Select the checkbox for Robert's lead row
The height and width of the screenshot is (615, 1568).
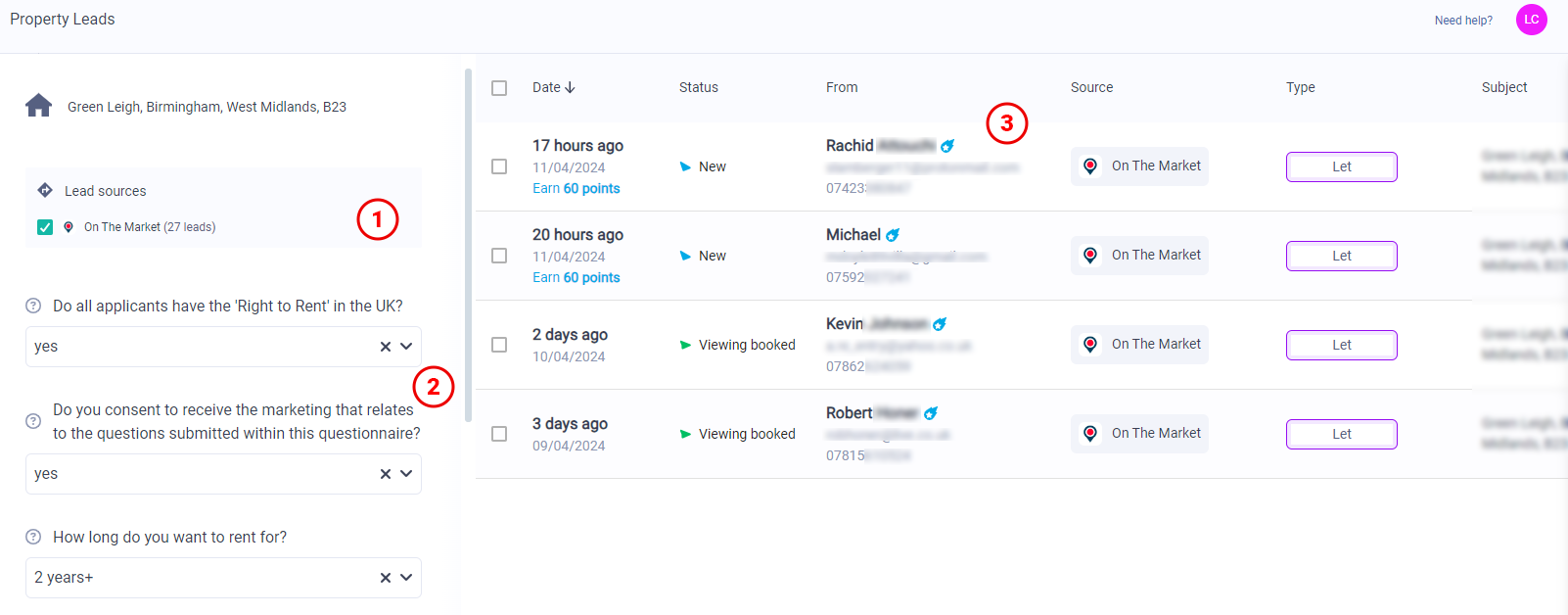[x=499, y=434]
